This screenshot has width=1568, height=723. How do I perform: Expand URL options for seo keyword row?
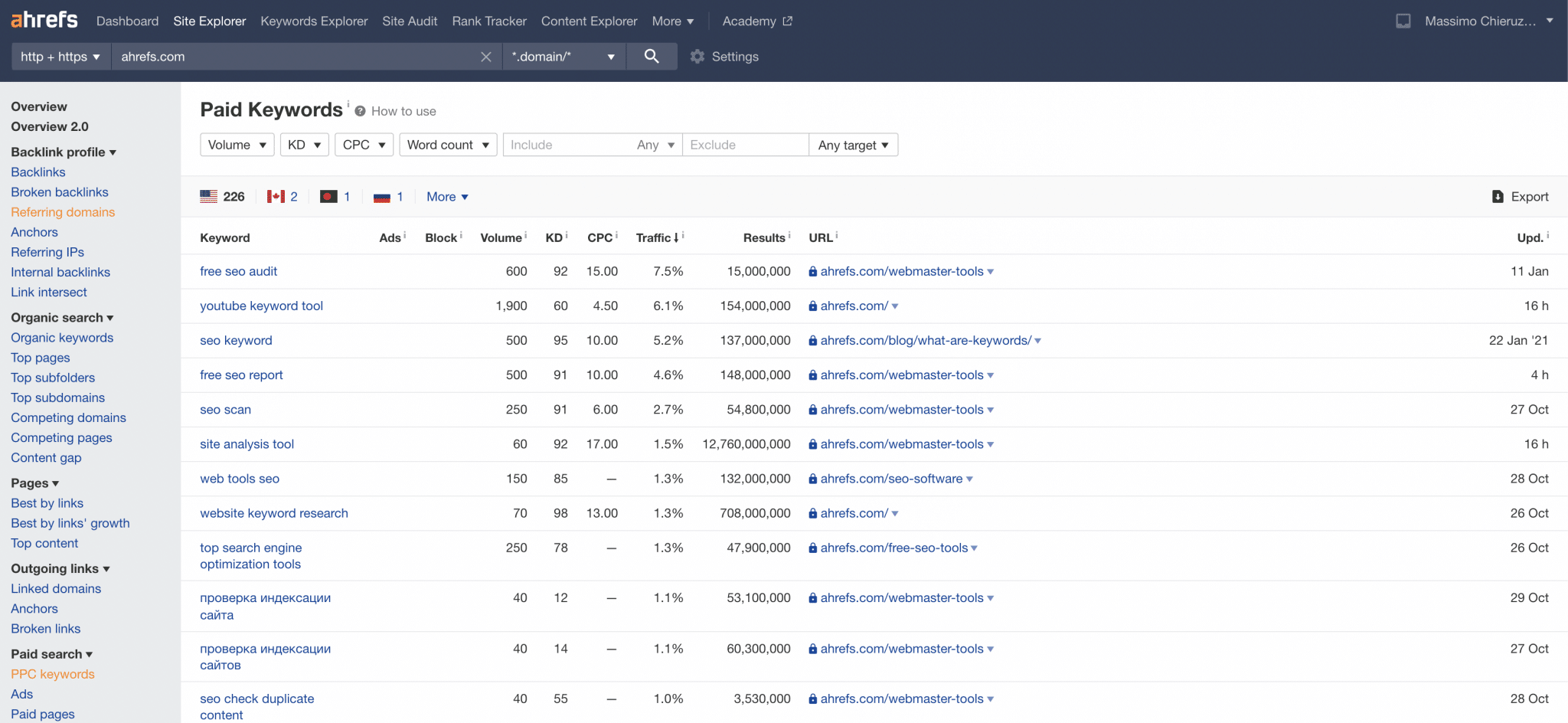1038,341
